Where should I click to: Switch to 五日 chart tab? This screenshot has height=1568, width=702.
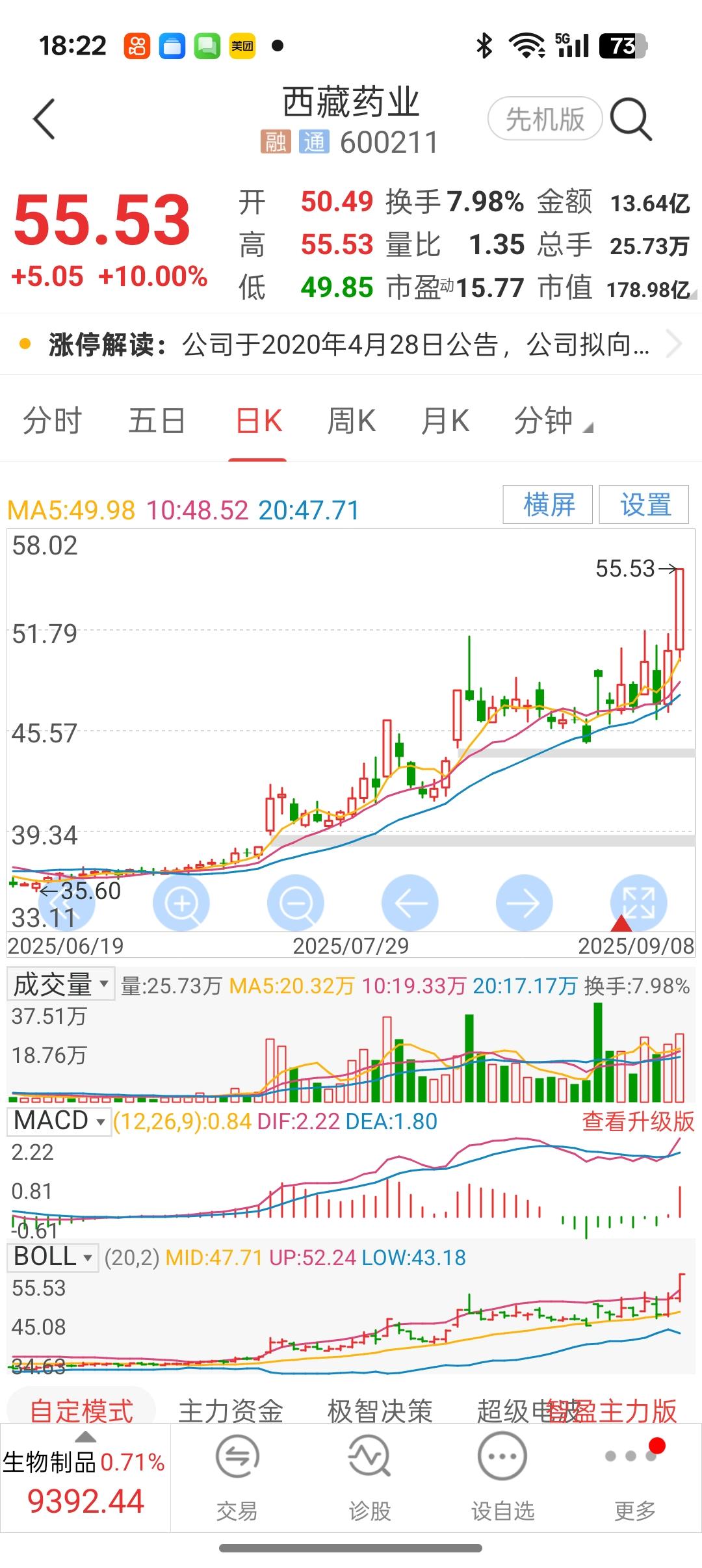[x=157, y=421]
